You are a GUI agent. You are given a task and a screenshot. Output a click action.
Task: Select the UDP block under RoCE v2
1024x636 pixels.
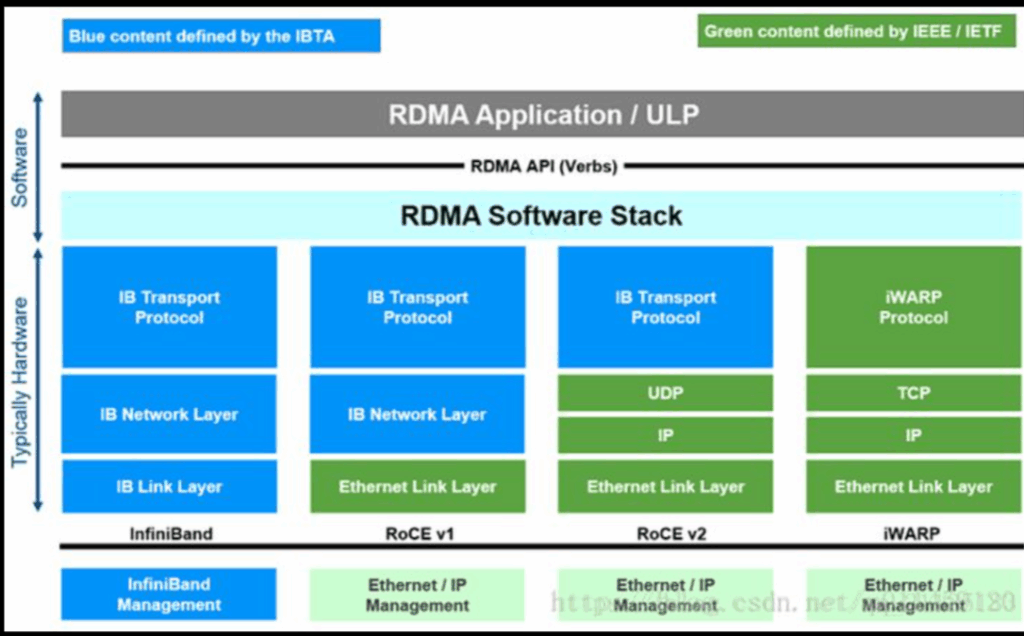pyautogui.click(x=665, y=393)
